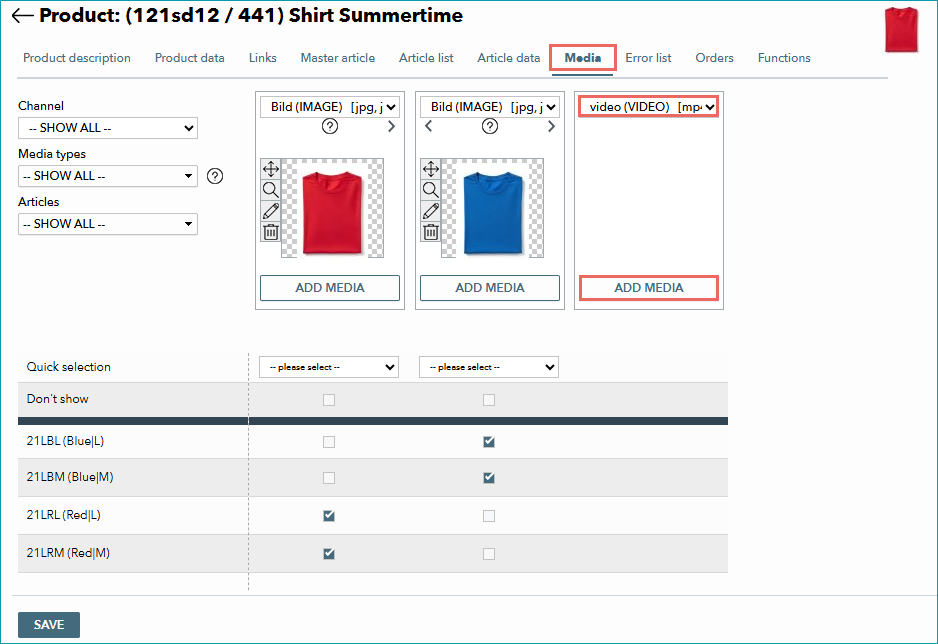
Task: Open the Article list tab
Action: pyautogui.click(x=426, y=58)
